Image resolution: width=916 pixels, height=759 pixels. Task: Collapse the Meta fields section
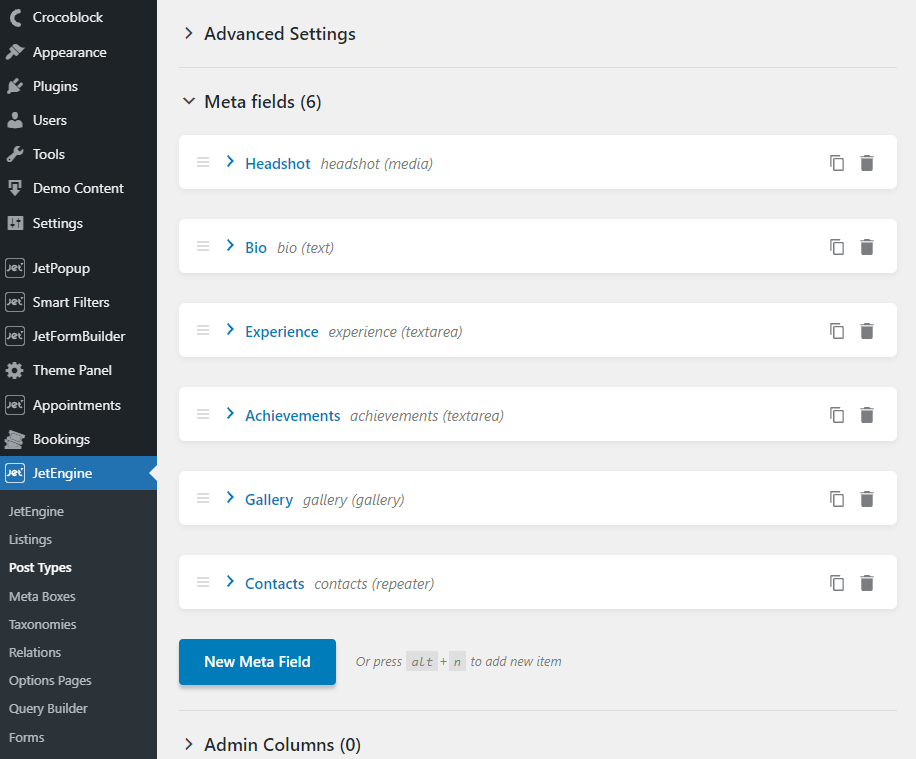(188, 101)
